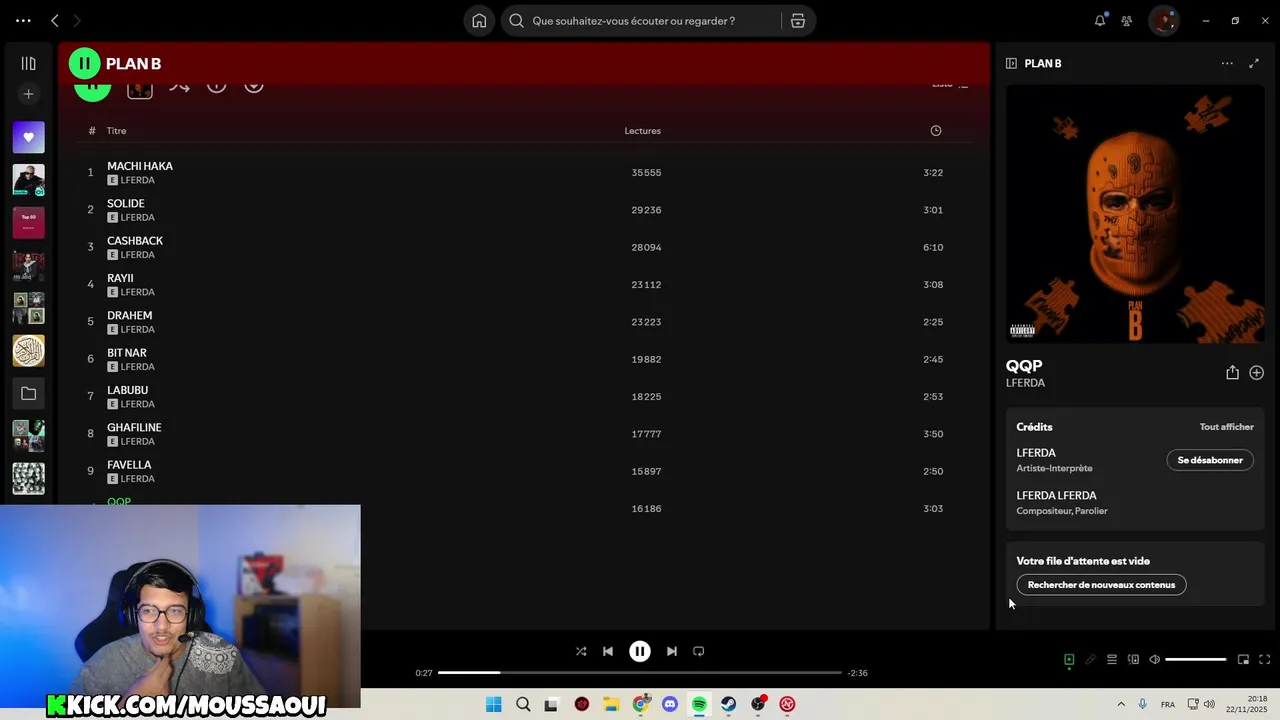Toggle shuffle in the player bar
This screenshot has height=720, width=1280.
click(x=581, y=651)
